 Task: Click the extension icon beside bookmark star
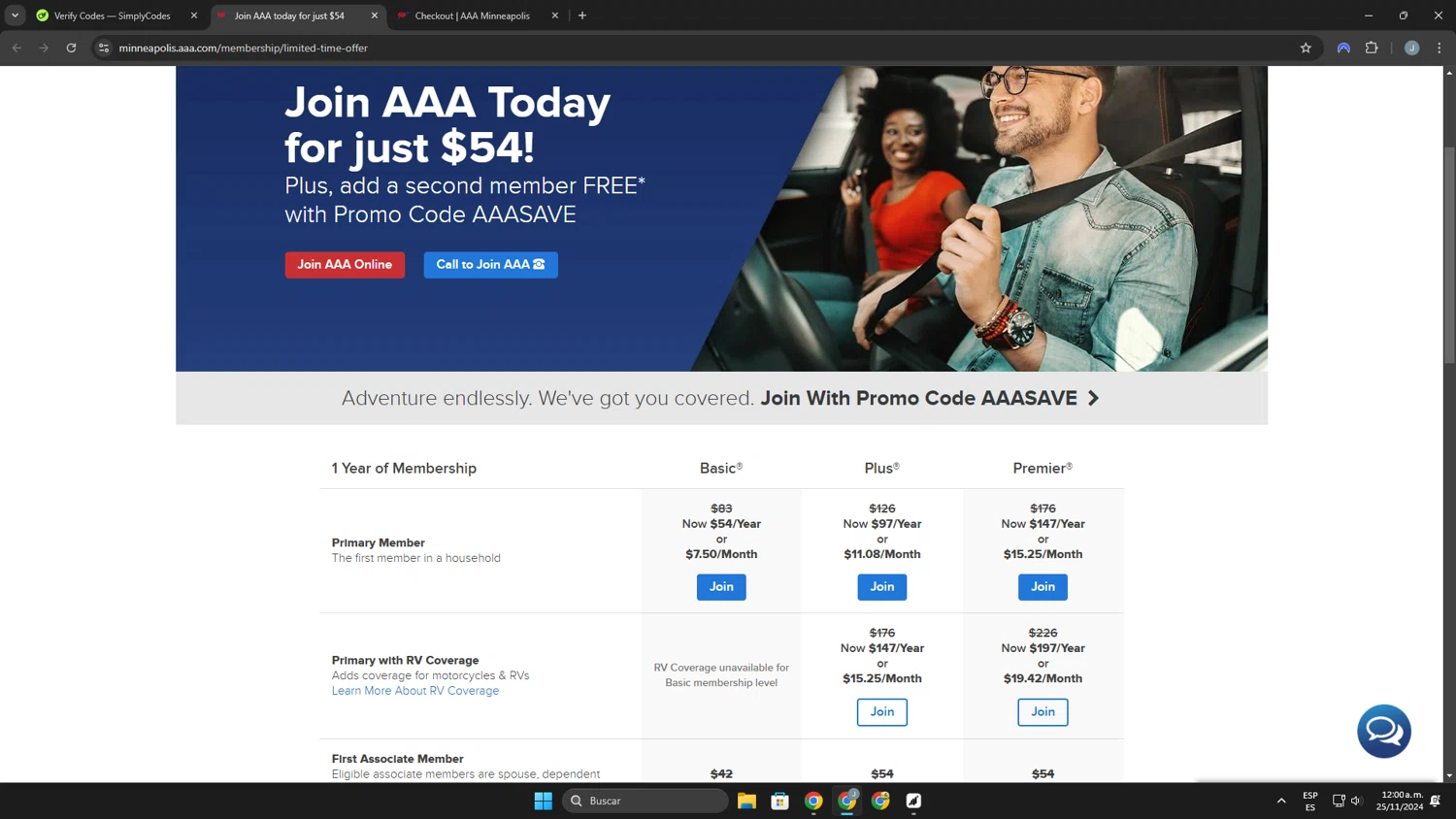[x=1343, y=48]
